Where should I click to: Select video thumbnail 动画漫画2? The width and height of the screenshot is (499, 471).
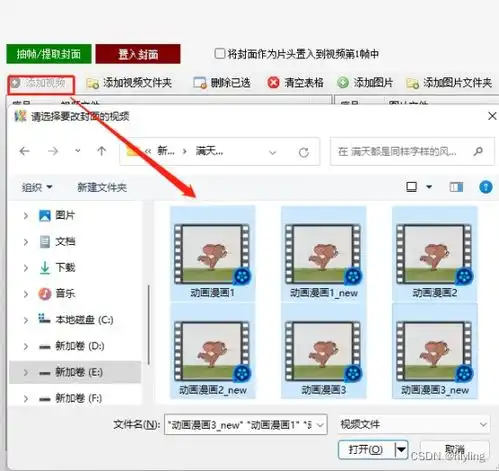pos(435,254)
